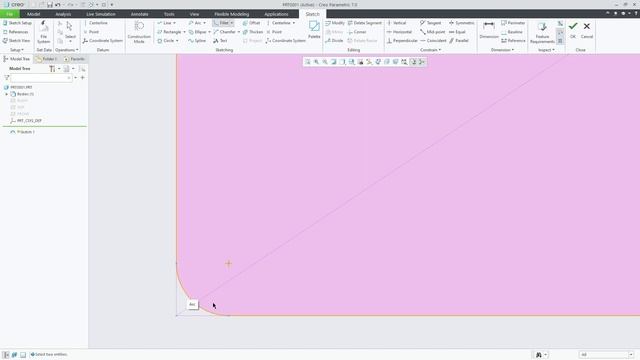Apply the Coincident constraint
The height and width of the screenshot is (360, 640).
click(x=433, y=41)
